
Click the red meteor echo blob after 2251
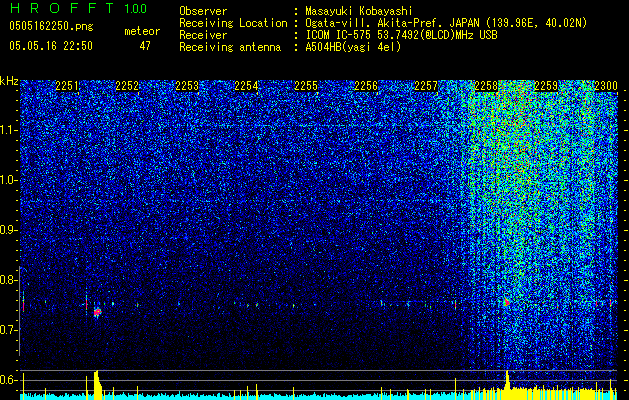(97, 312)
